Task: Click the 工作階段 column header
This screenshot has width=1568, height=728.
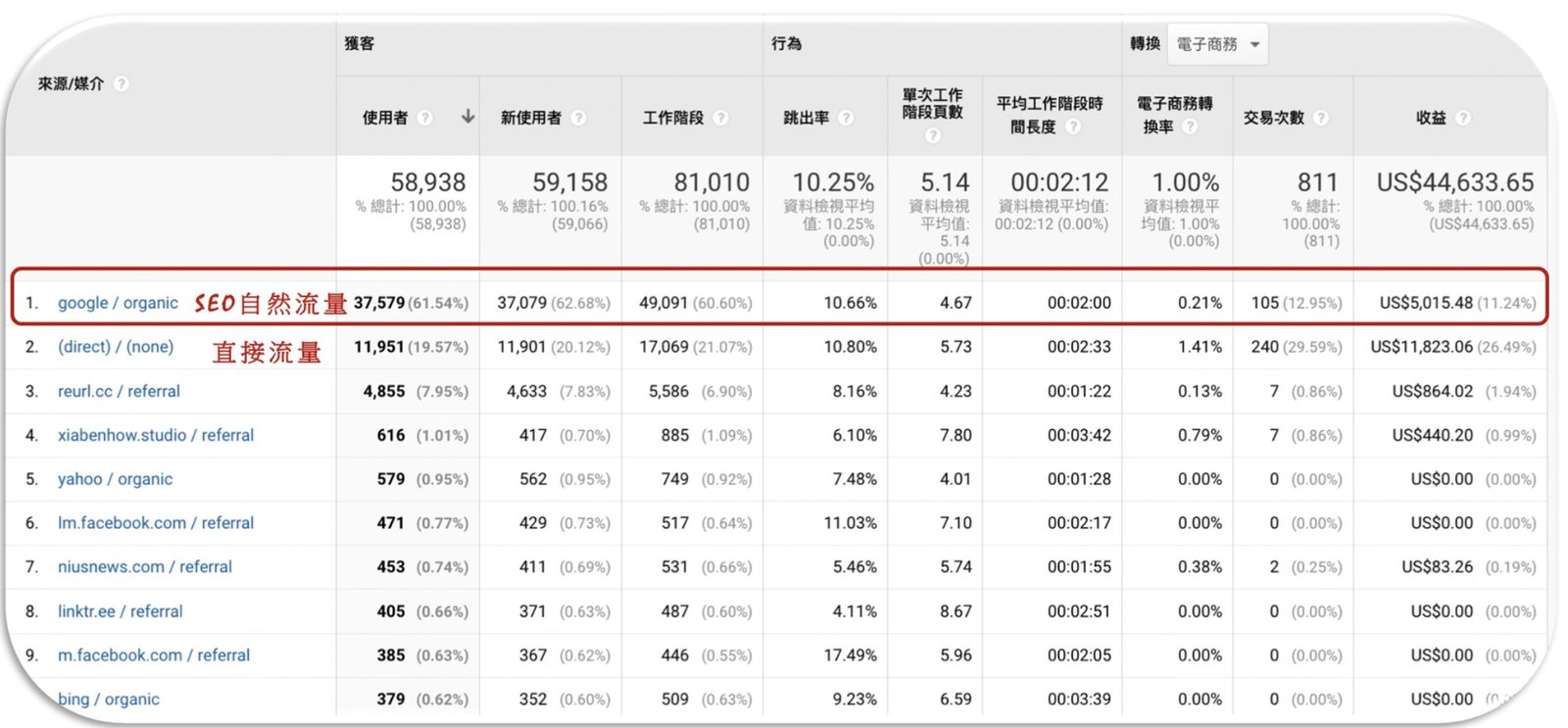Action: coord(673,118)
